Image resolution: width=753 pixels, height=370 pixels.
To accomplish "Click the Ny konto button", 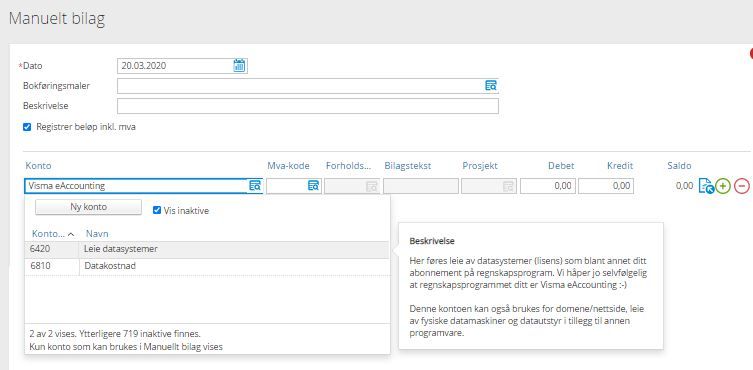I will [88, 207].
